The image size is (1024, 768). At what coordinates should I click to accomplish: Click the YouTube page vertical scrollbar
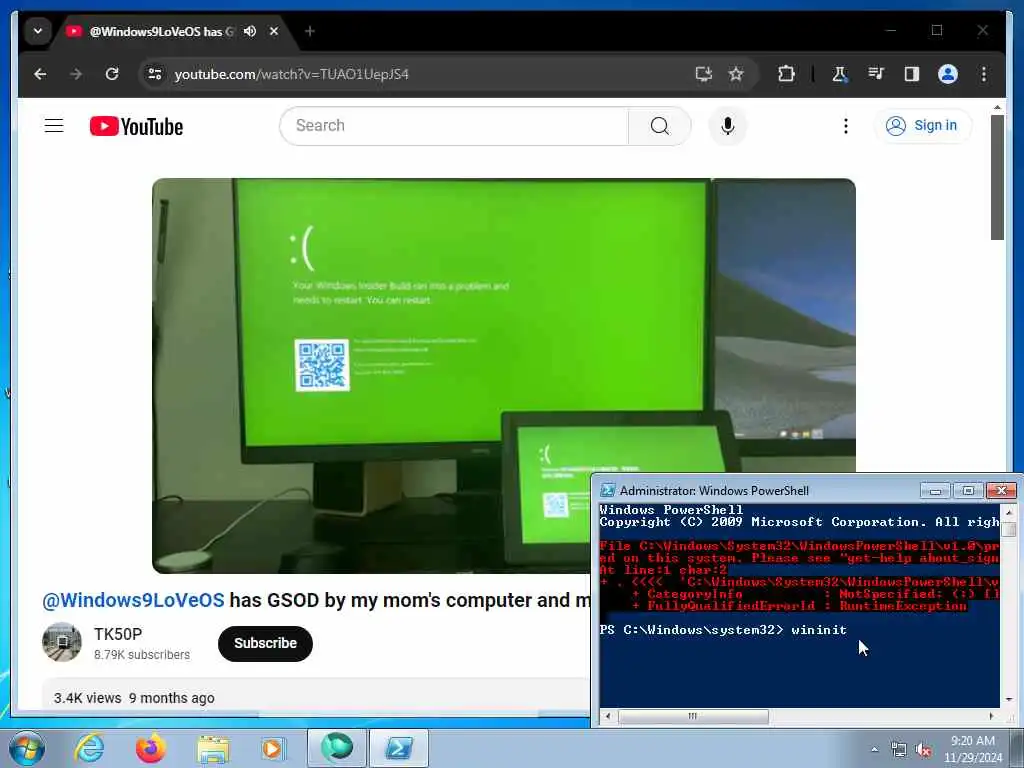tap(997, 178)
